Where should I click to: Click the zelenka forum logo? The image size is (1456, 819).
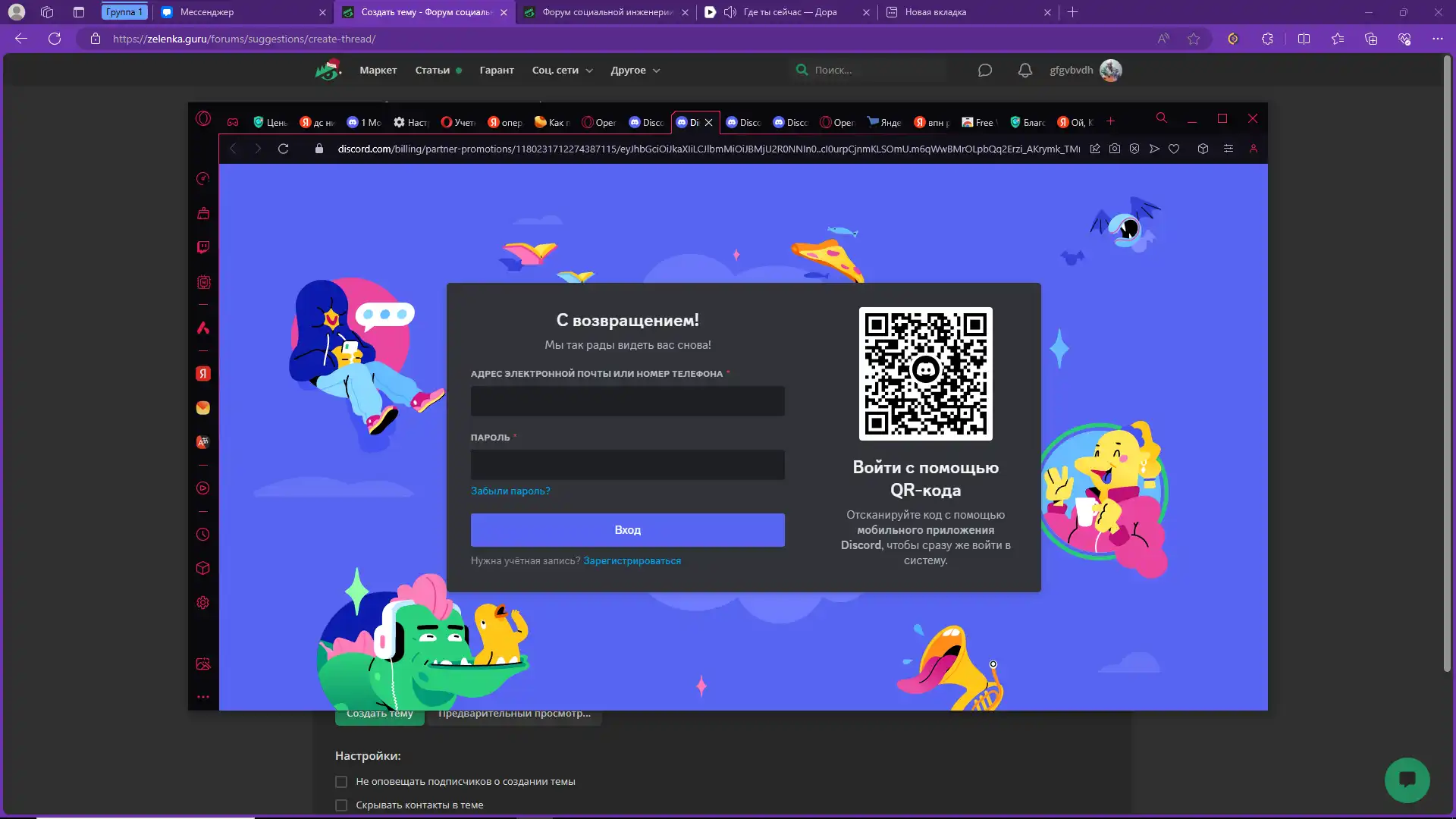[x=328, y=70]
